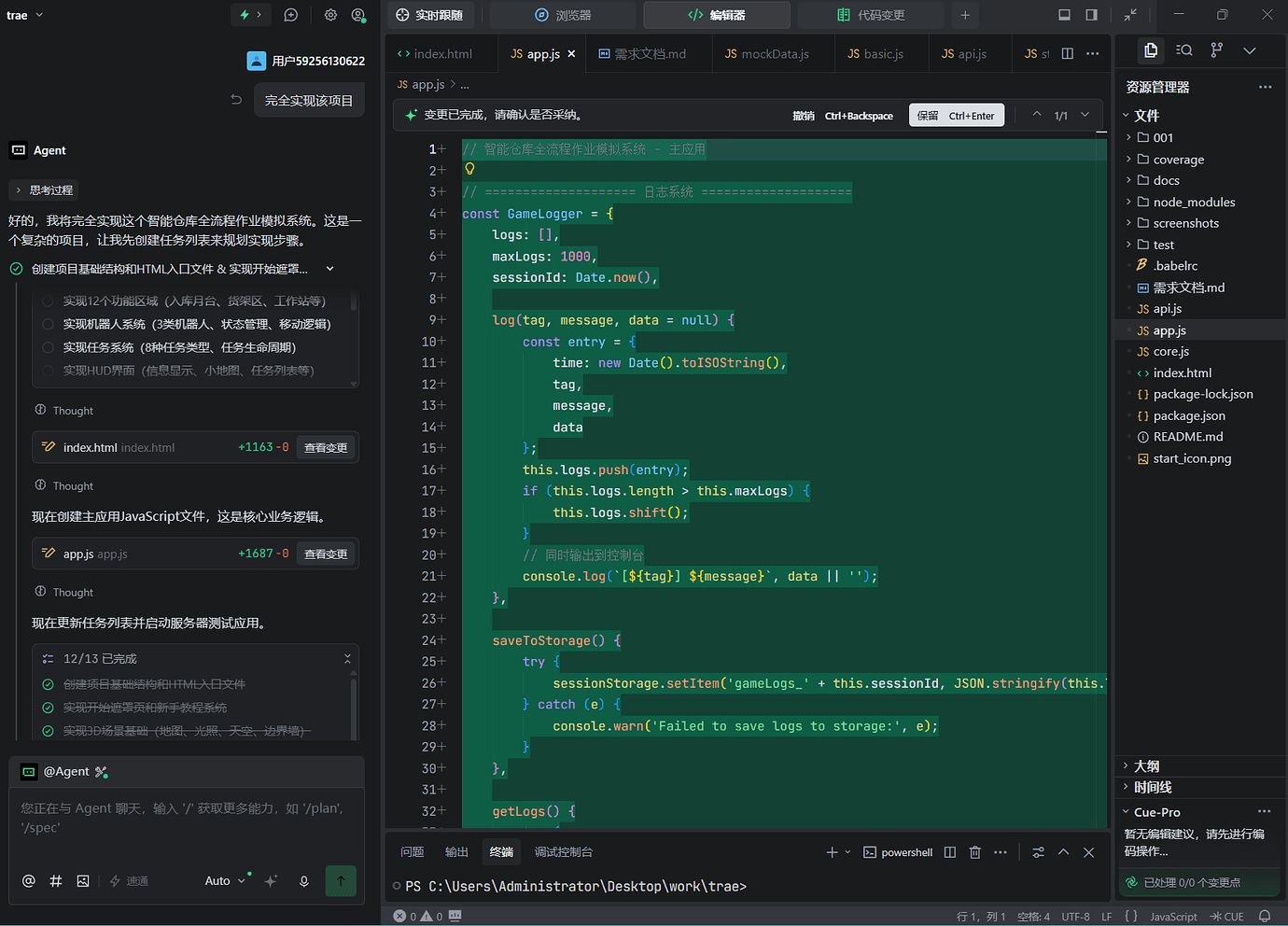Expand the 大纲 outline section
The width and height of the screenshot is (1288, 926).
pos(1146,765)
